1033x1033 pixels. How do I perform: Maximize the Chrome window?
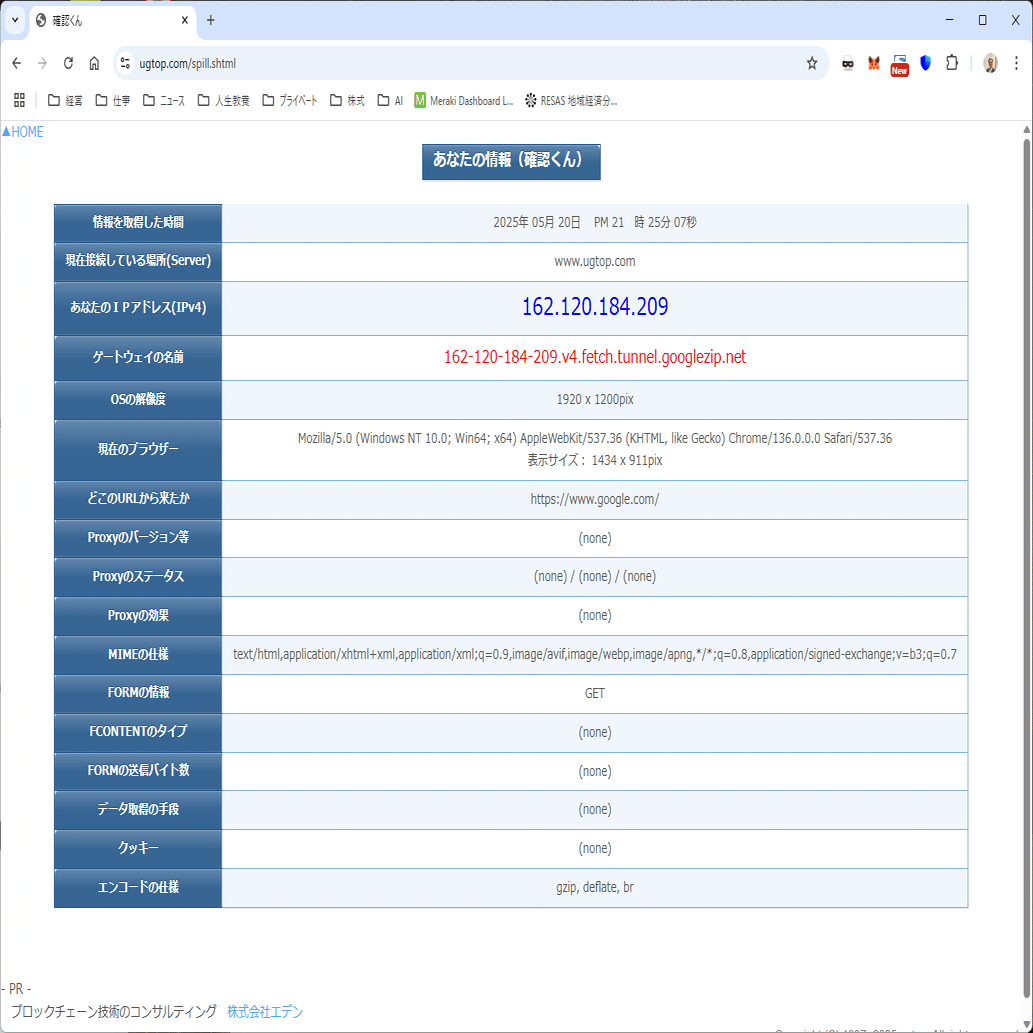point(982,20)
